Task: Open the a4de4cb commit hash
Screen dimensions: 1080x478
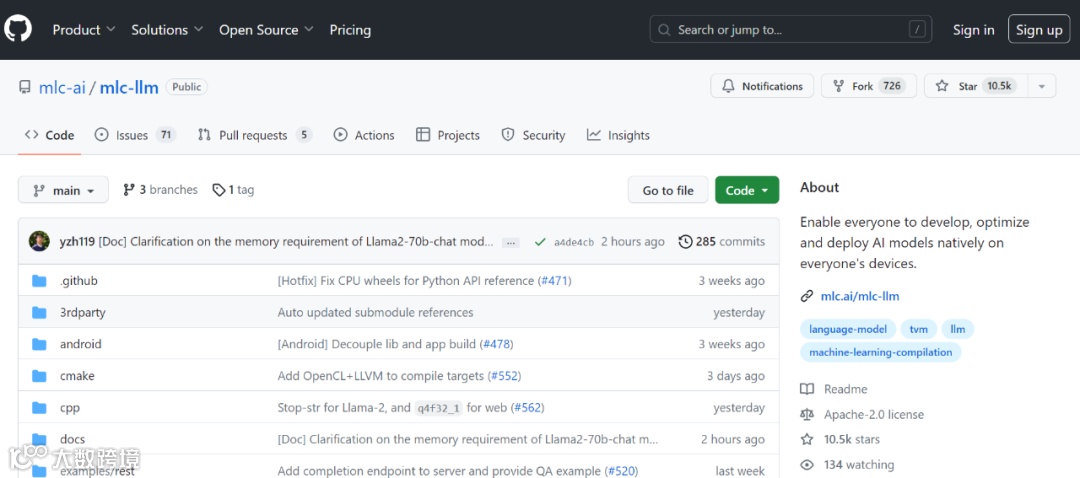Action: (574, 242)
